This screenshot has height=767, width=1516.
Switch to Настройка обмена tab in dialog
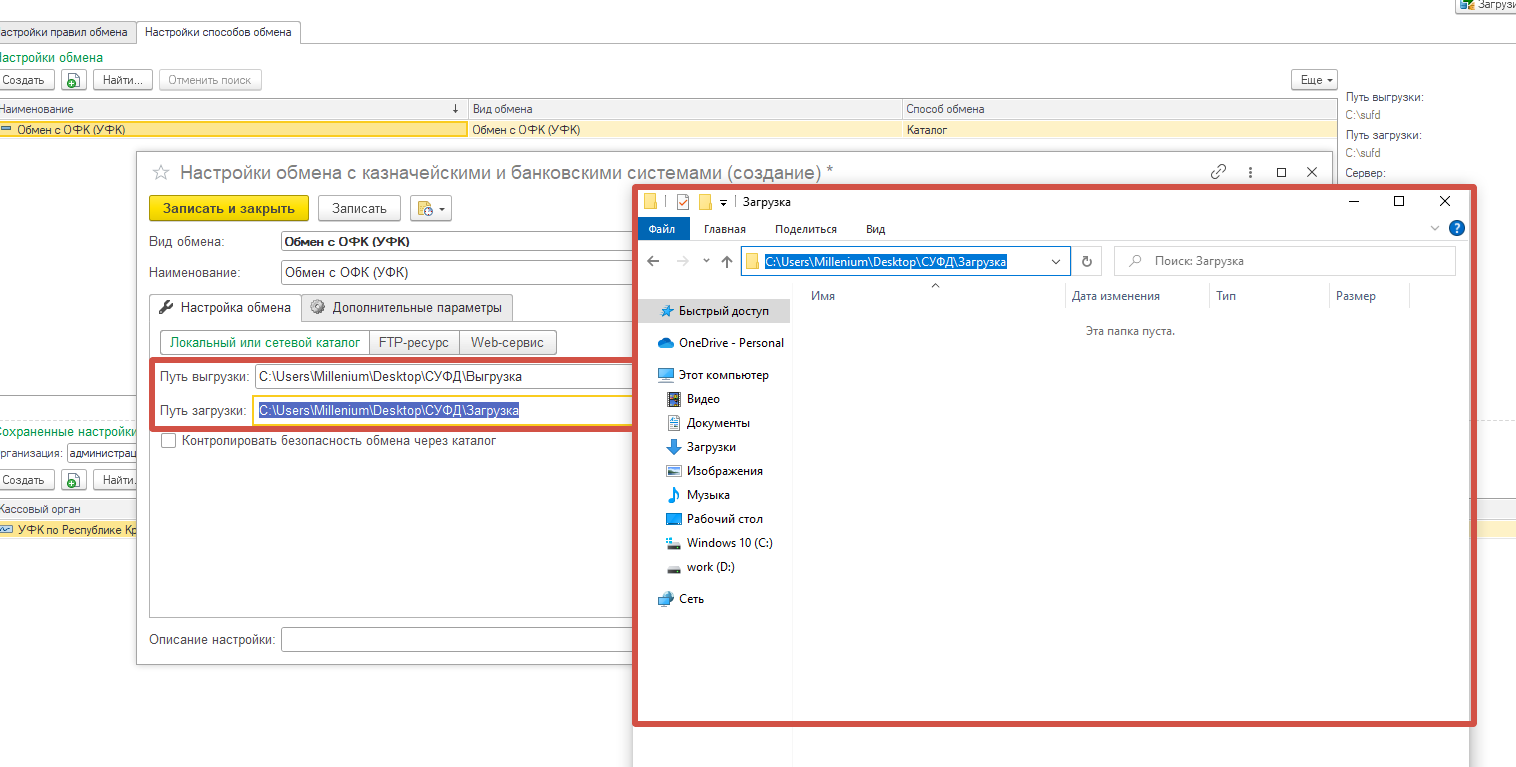(225, 307)
